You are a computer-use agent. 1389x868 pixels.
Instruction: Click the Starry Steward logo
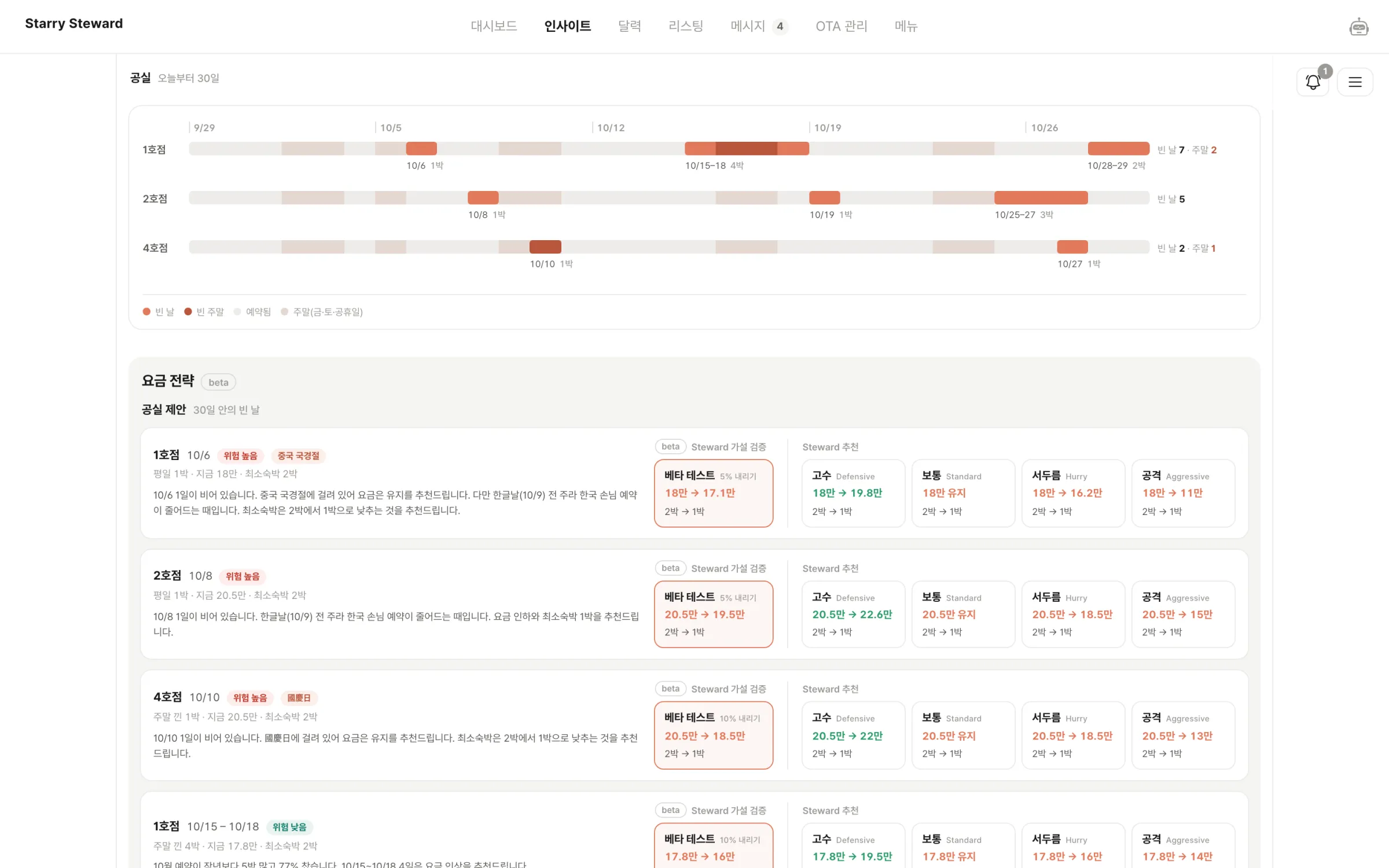click(74, 24)
